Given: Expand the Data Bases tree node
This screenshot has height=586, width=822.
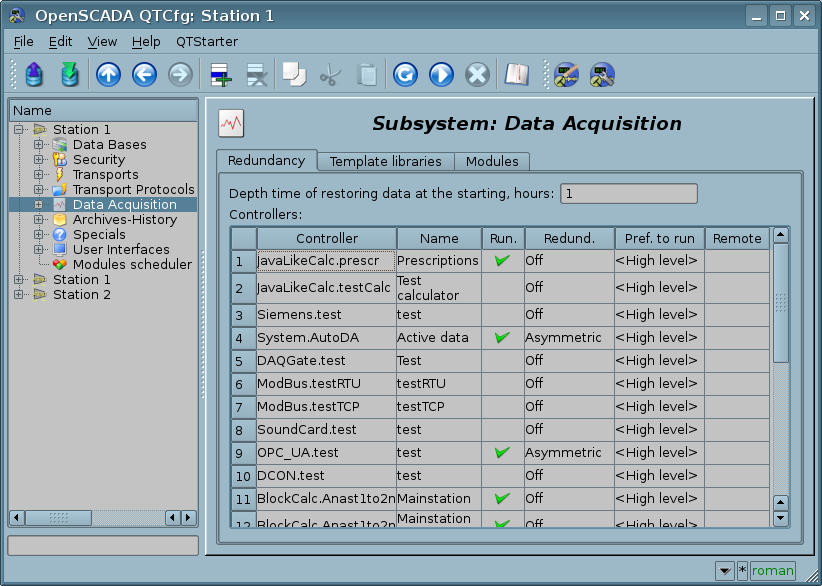Looking at the screenshot, I should (x=39, y=145).
